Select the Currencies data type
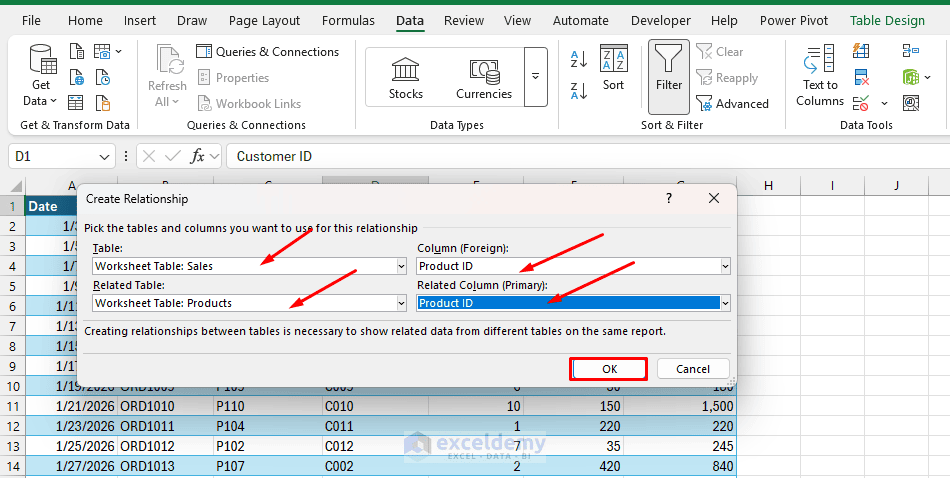950x478 pixels. pos(484,78)
